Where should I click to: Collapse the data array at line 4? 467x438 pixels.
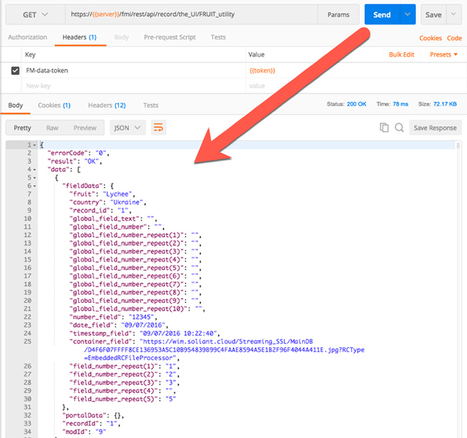pos(34,170)
